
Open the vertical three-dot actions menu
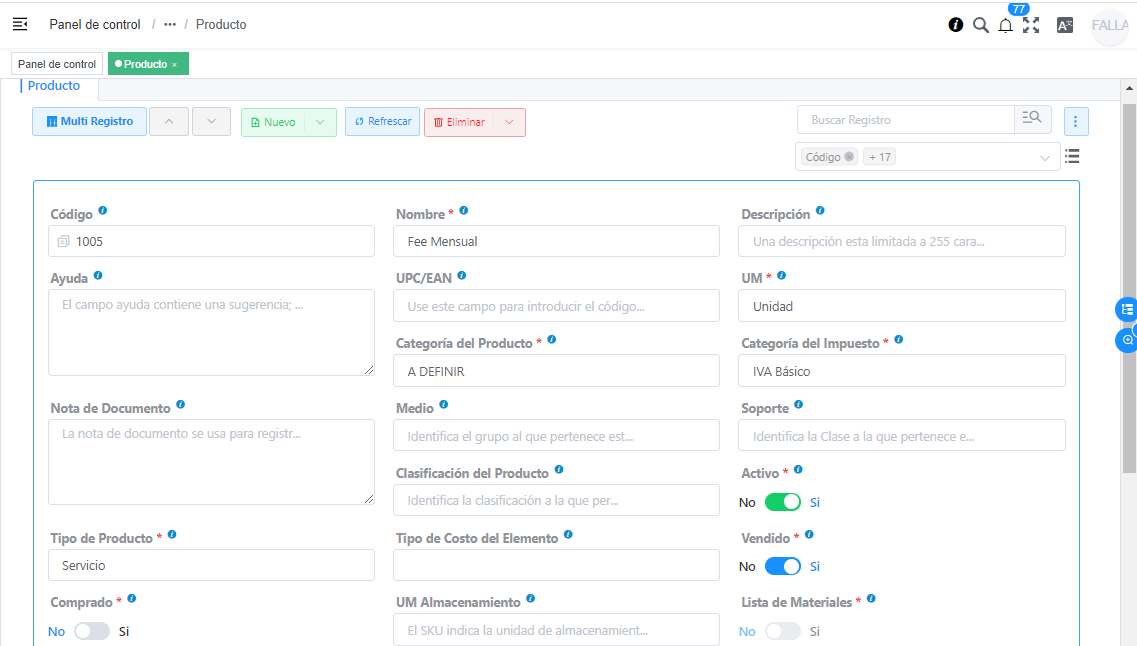1076,121
